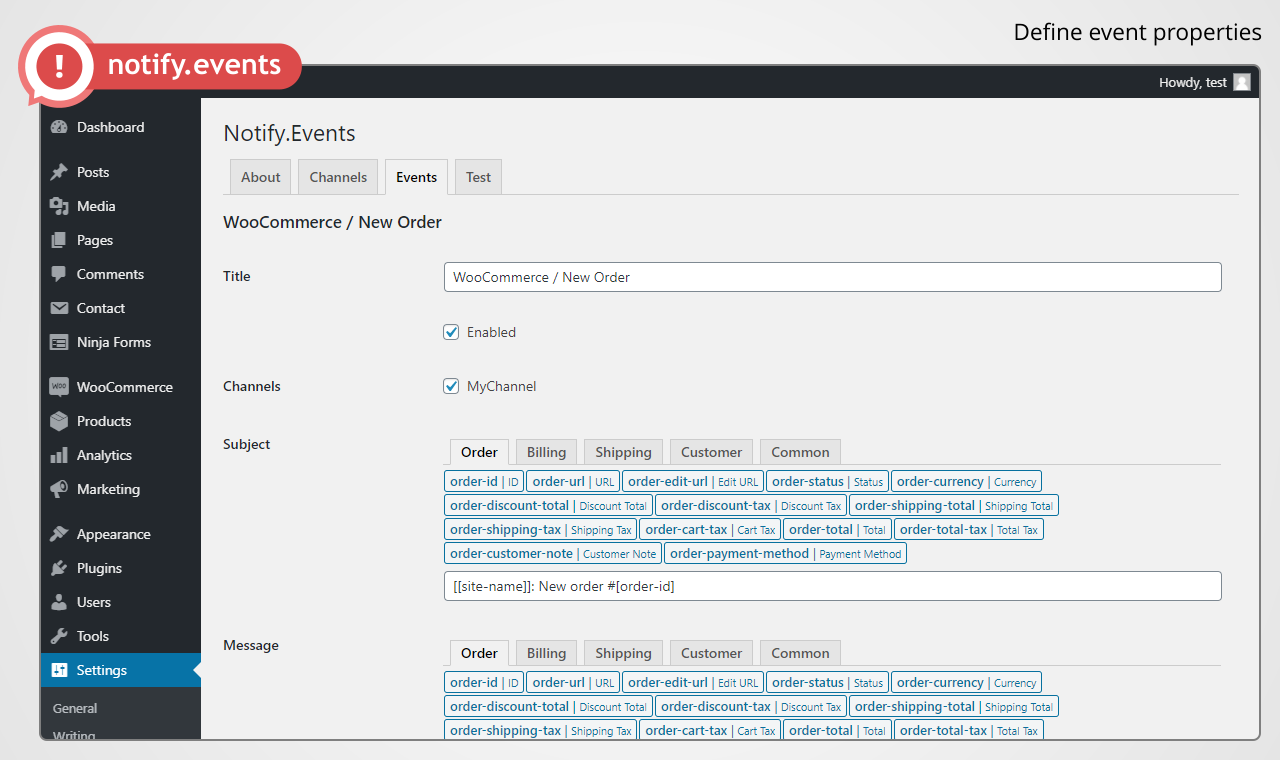The height and width of the screenshot is (760, 1280).
Task: Open Ninja Forms menu item
Action: [x=121, y=342]
